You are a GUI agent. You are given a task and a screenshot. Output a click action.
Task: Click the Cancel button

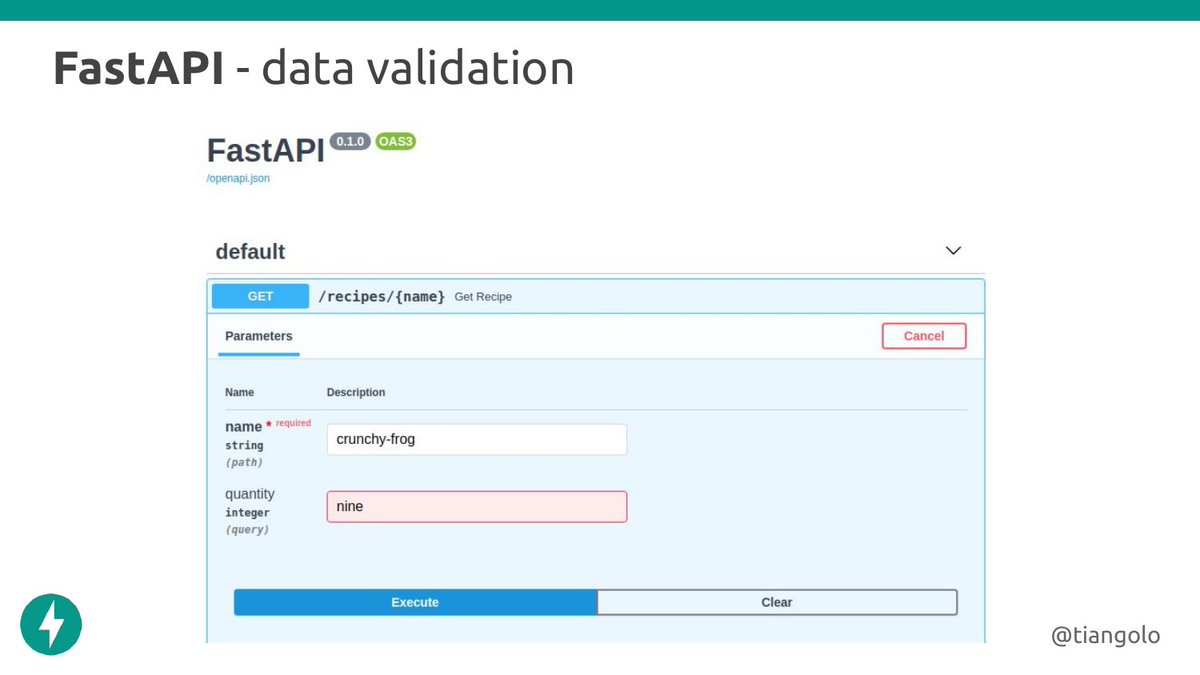pyautogui.click(x=924, y=336)
